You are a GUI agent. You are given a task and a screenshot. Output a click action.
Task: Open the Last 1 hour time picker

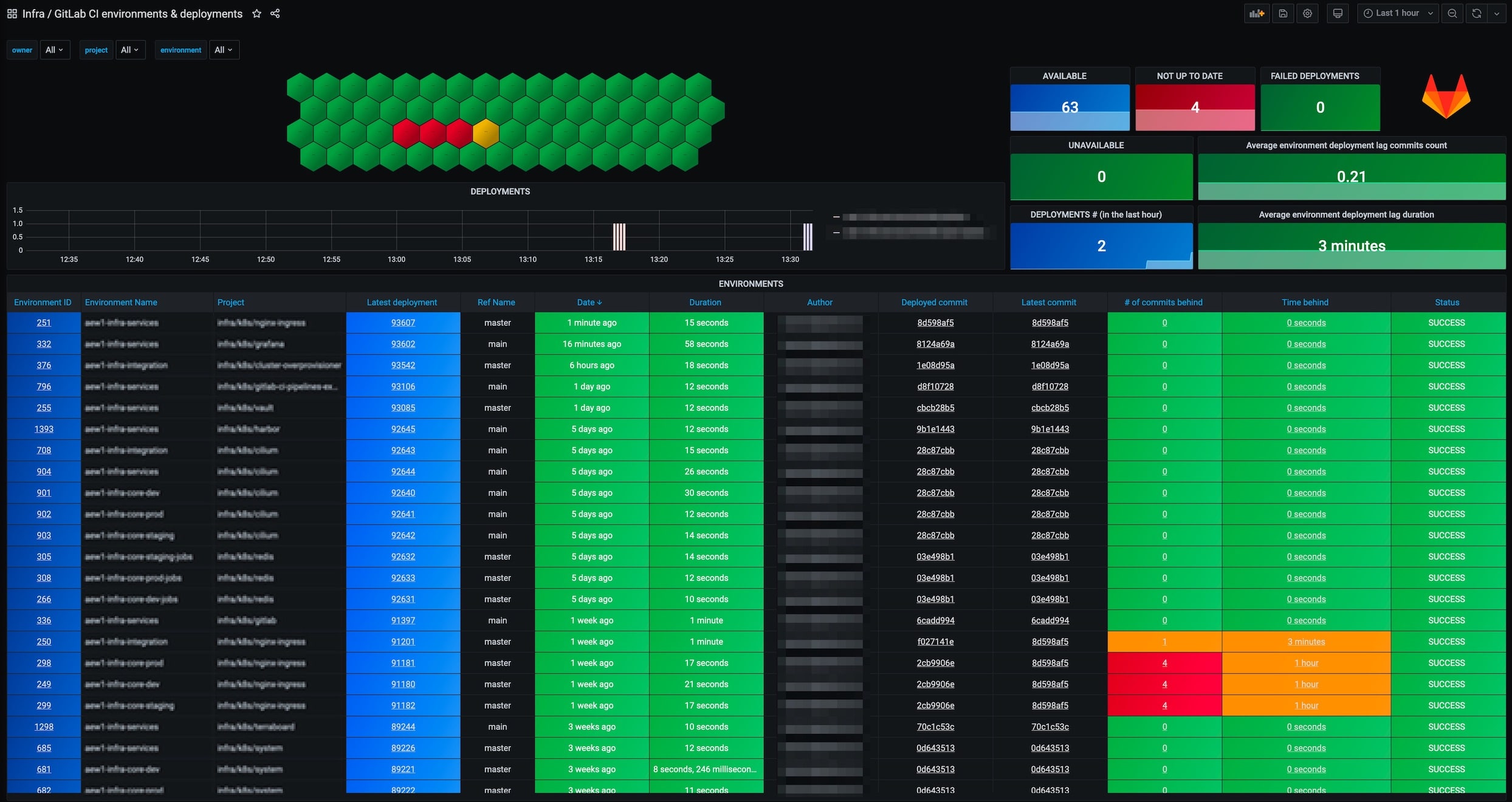[1397, 13]
